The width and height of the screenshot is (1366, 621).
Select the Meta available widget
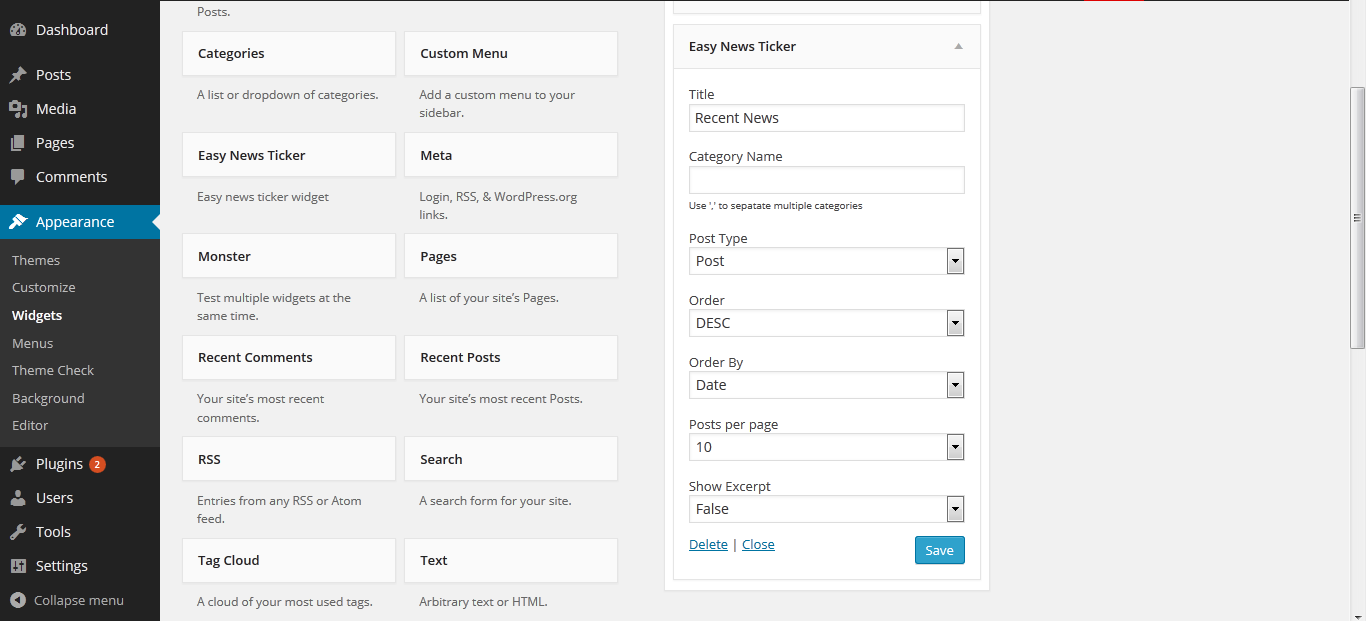(511, 155)
